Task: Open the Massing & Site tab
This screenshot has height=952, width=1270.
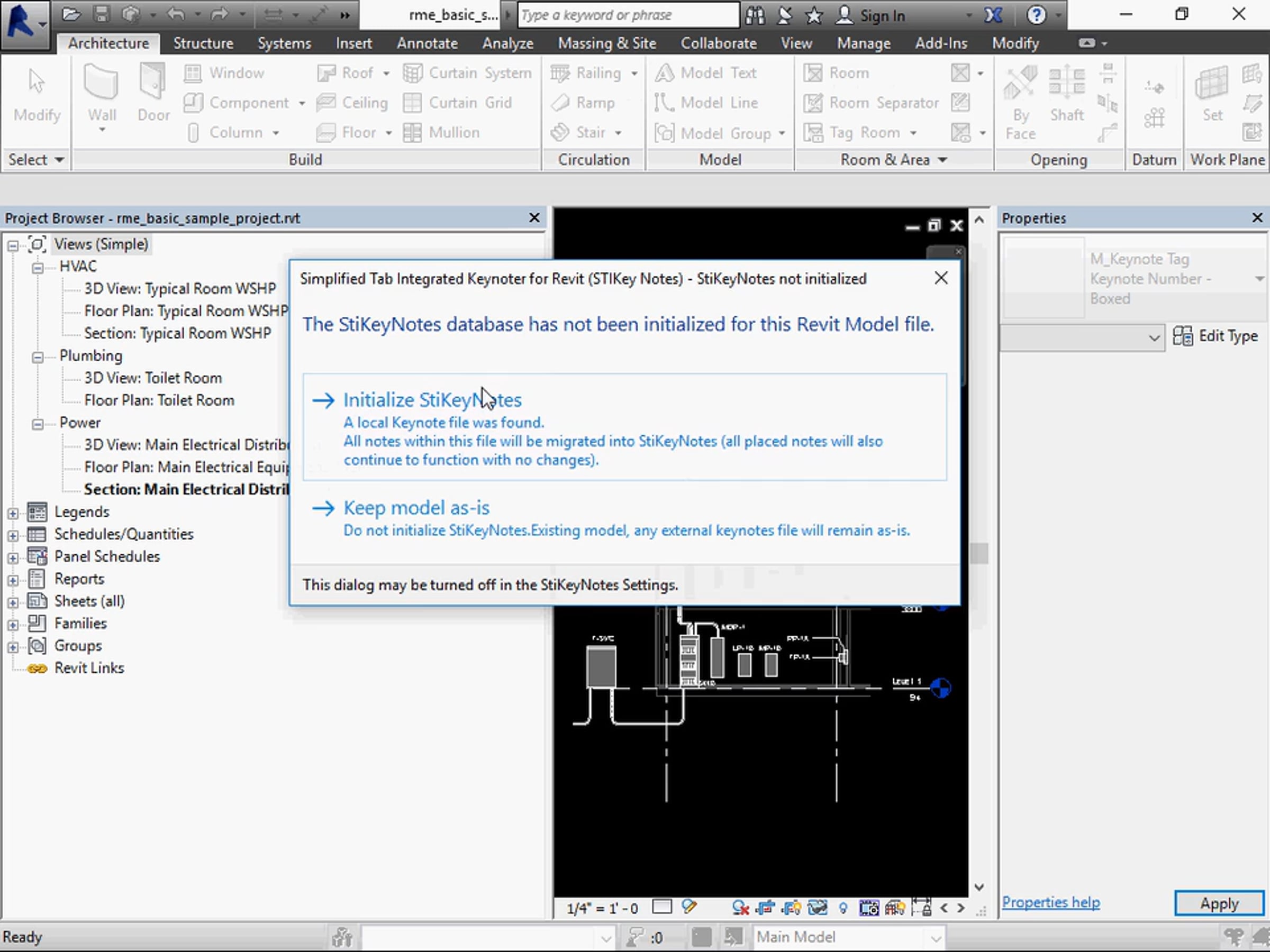Action: [x=607, y=43]
